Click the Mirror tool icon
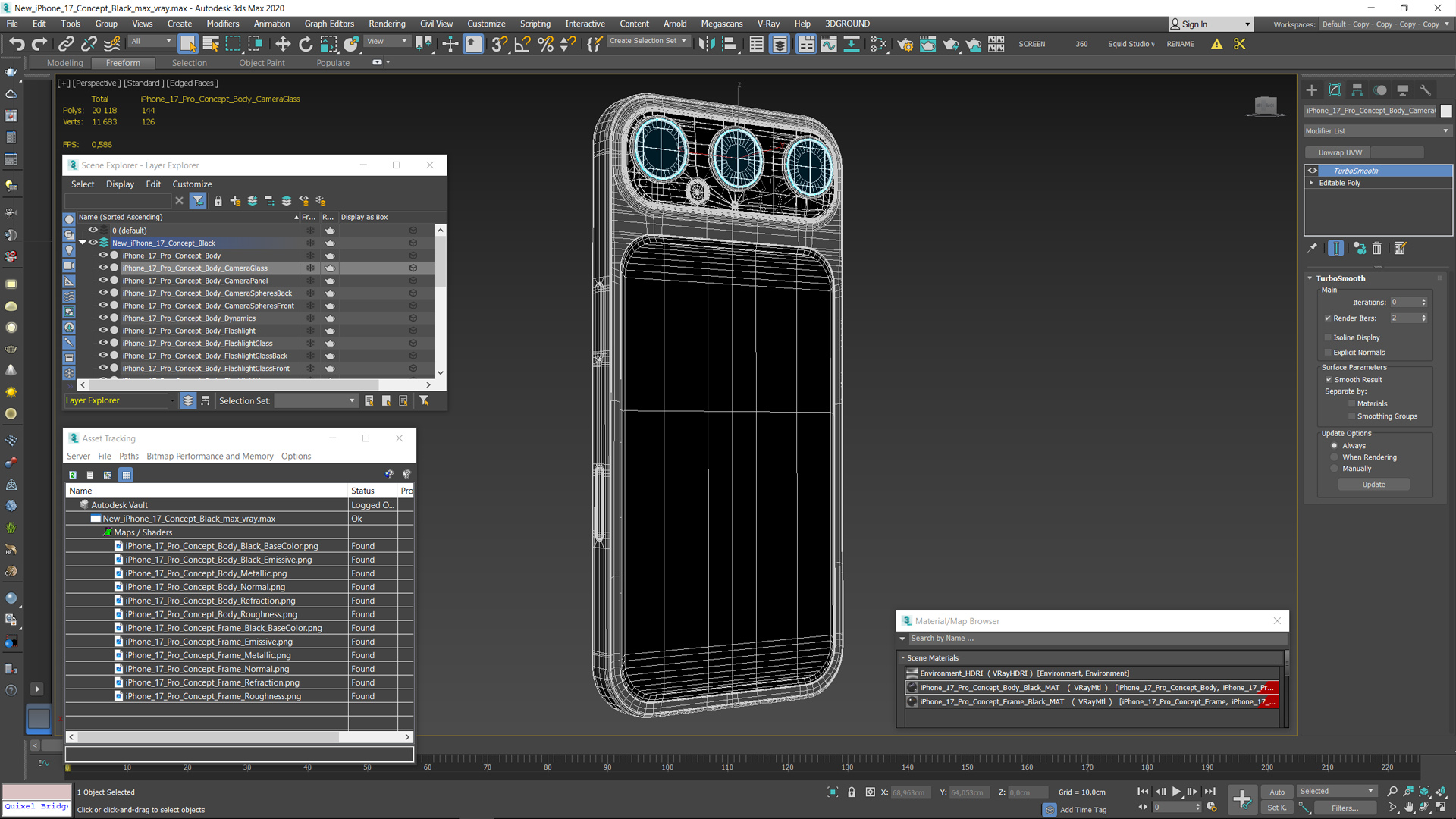The image size is (1456, 819). 707,44
